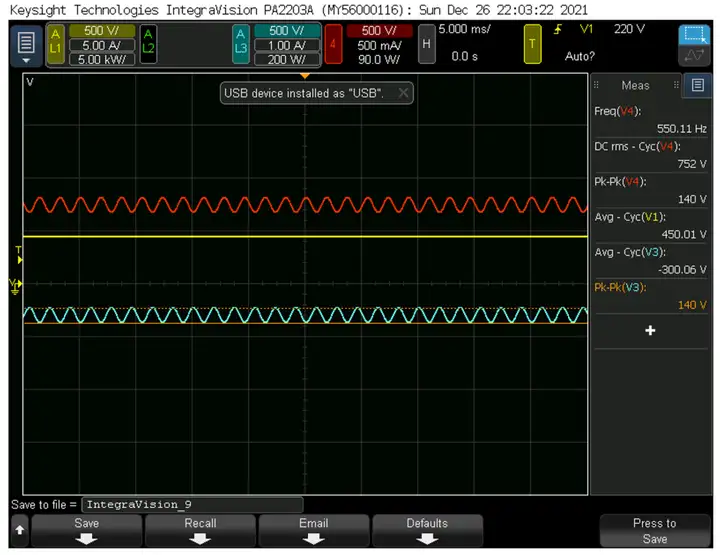Image resolution: width=720 pixels, height=555 pixels.
Task: Click the Press to Save button
Action: coord(655,530)
